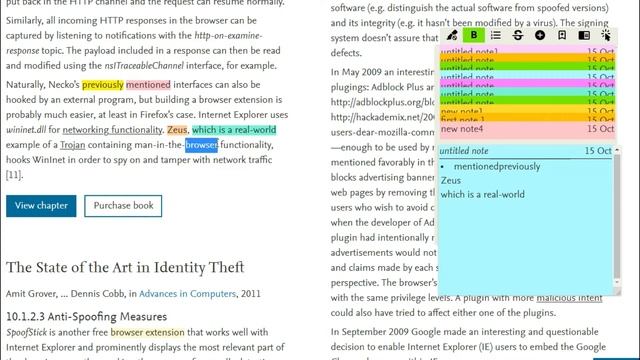The image size is (640, 360).
Task: Open the 'first note 1' orange note
Action: (527, 118)
